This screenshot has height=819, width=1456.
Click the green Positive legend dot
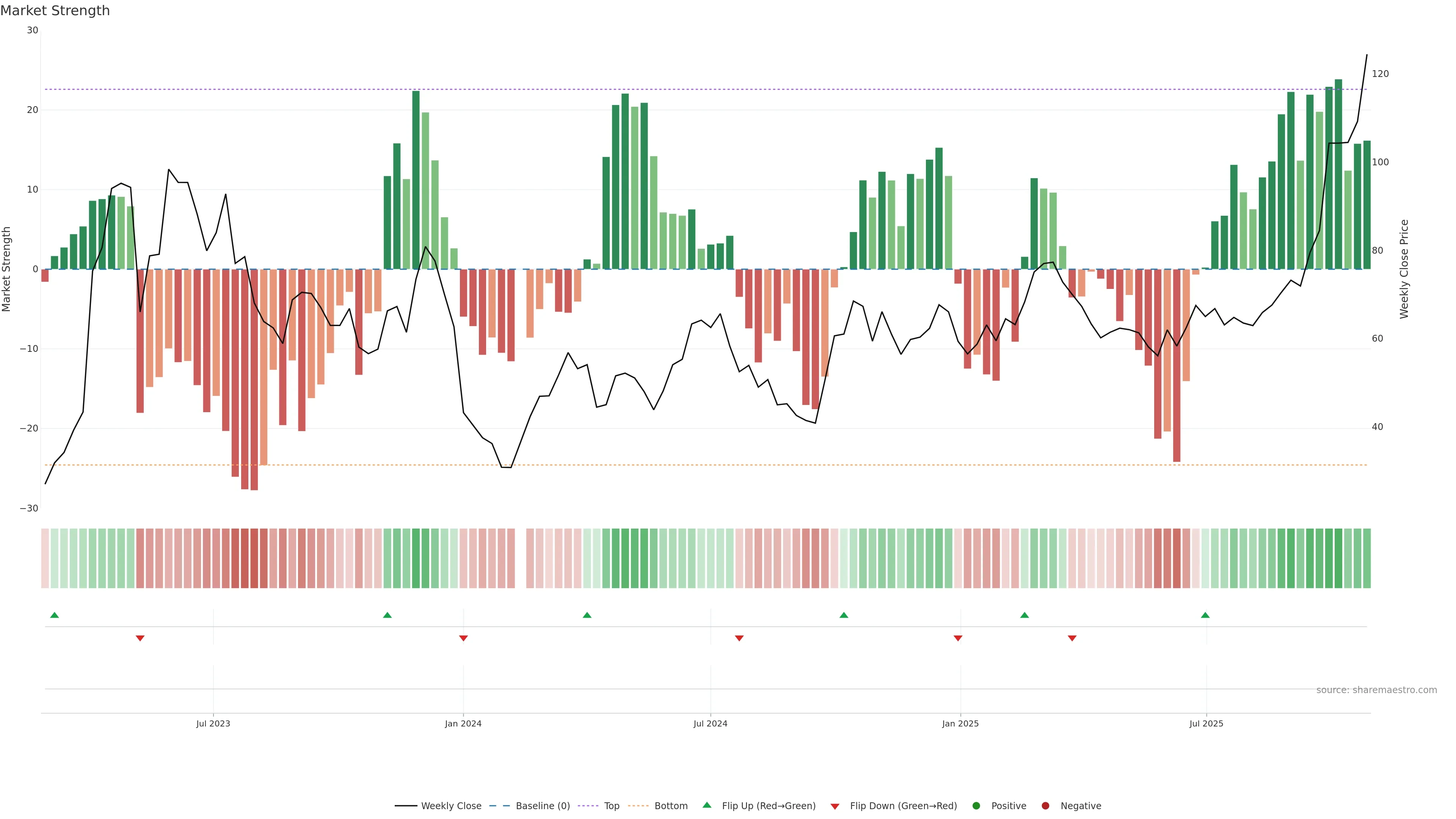[x=976, y=806]
